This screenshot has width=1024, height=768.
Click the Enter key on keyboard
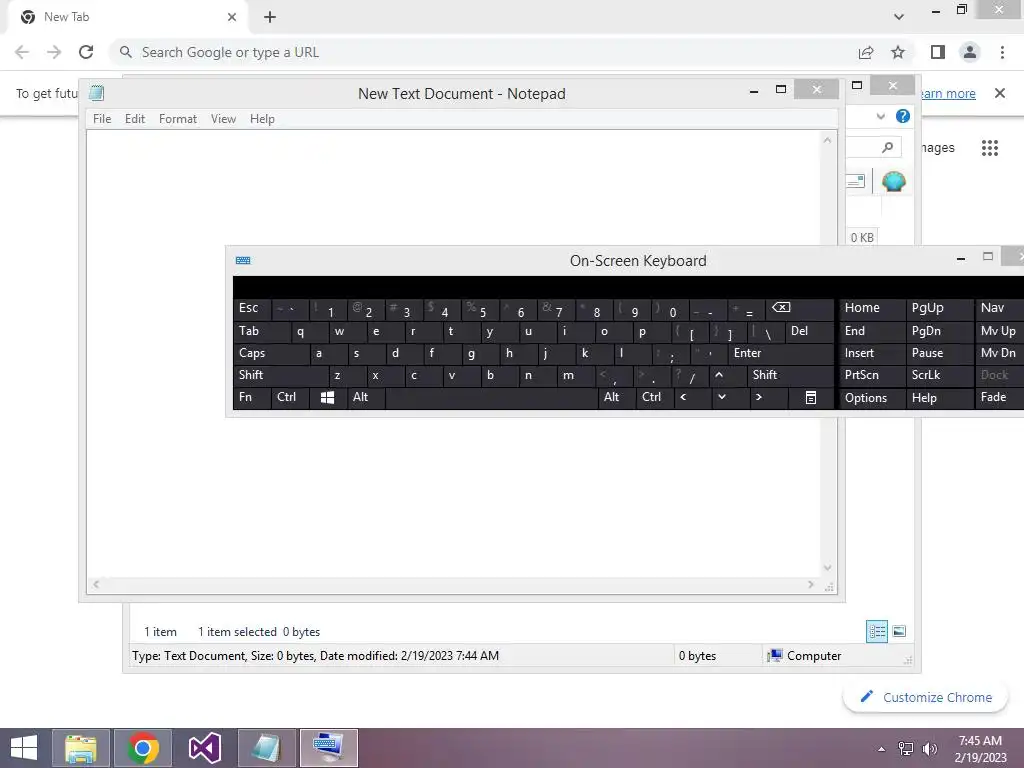point(780,353)
